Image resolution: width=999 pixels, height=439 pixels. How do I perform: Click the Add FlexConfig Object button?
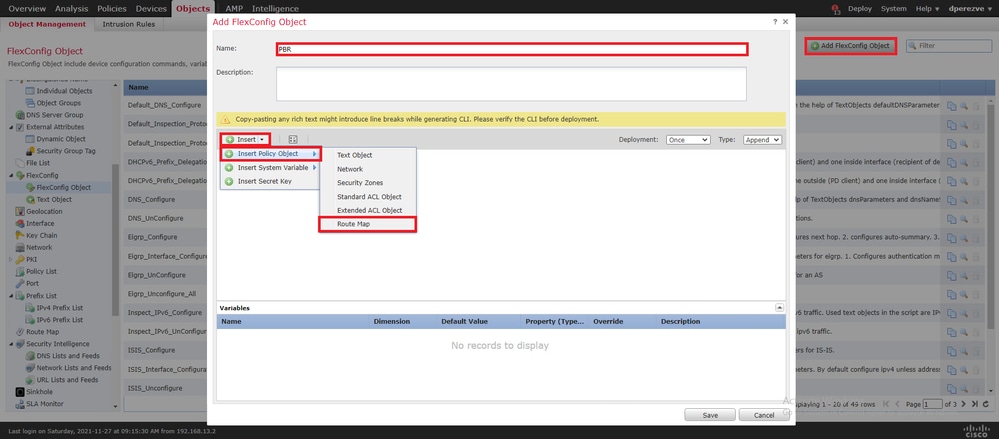(851, 46)
